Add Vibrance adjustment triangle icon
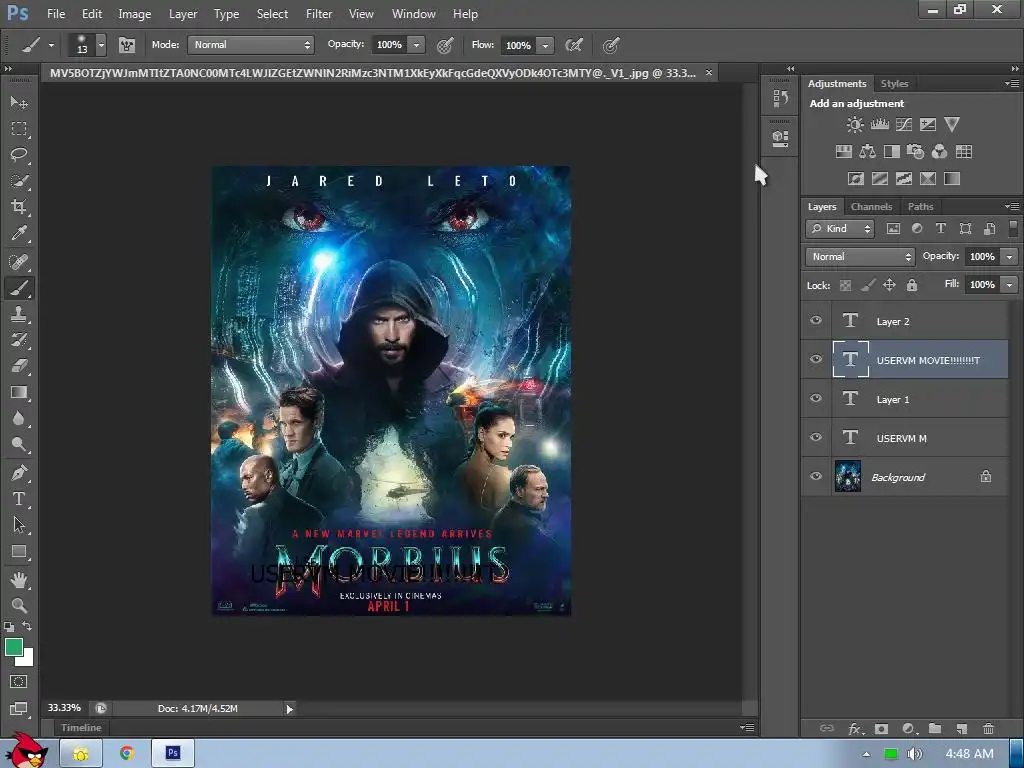This screenshot has height=768, width=1024. click(952, 124)
